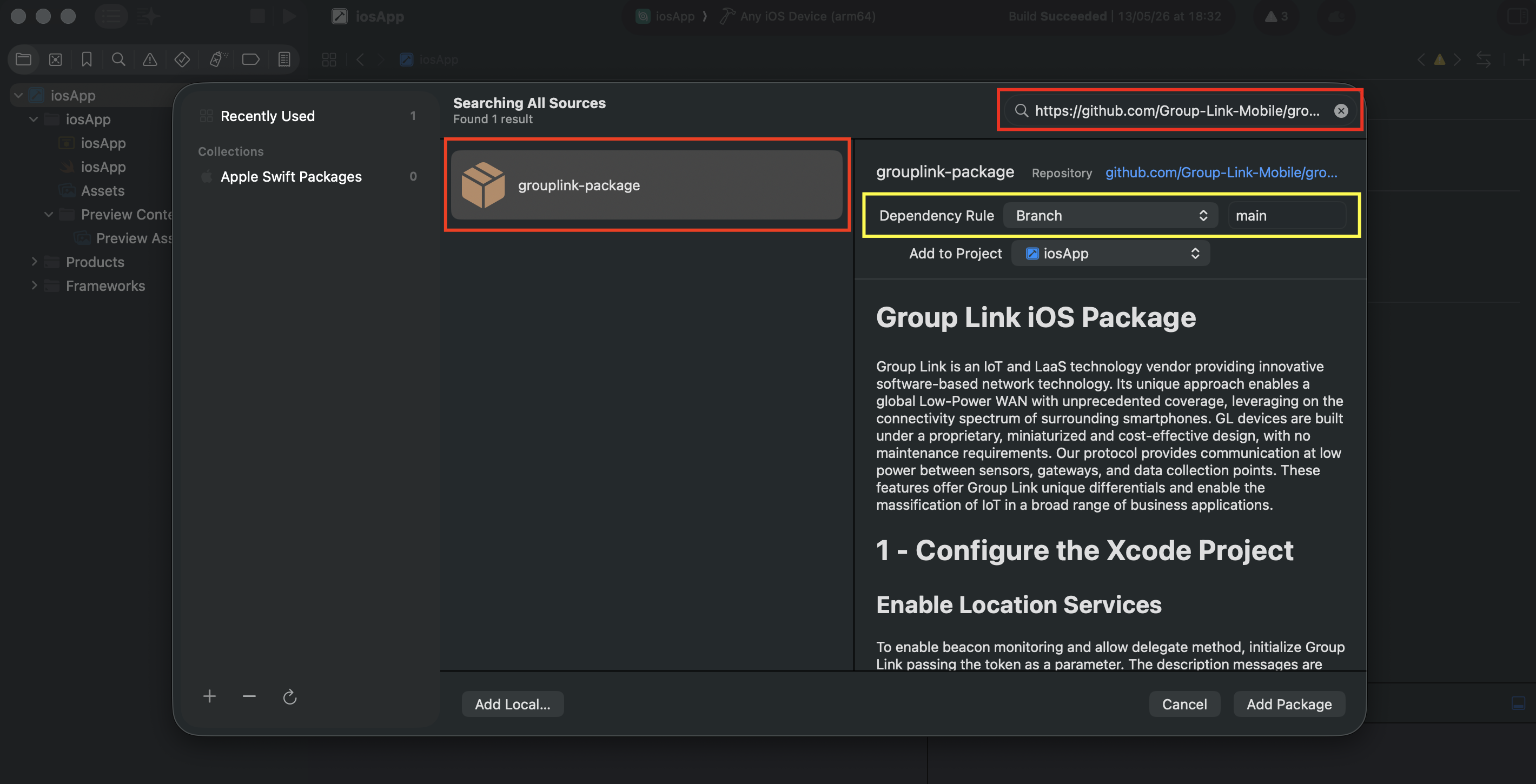Click the Cancel button
1536x784 pixels.
[1184, 704]
